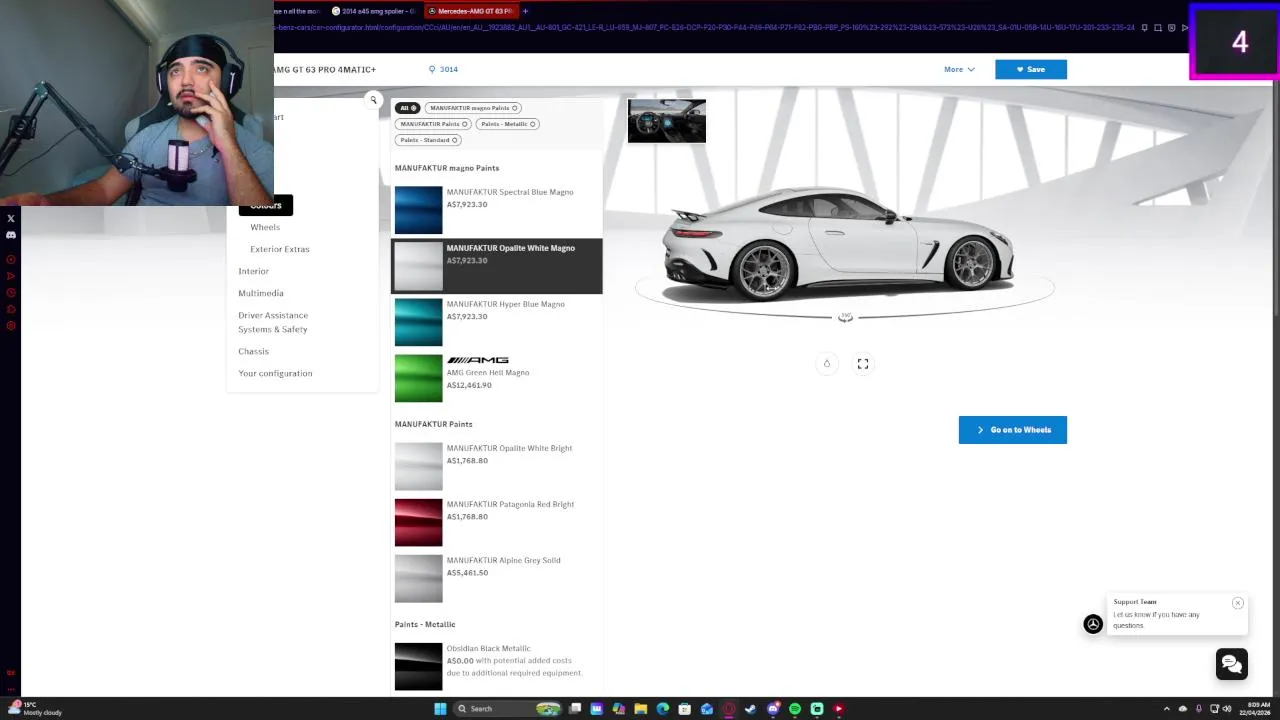The image size is (1280, 720).
Task: Select MANUFAKTUR Opalite White Magno swatch
Action: point(418,266)
